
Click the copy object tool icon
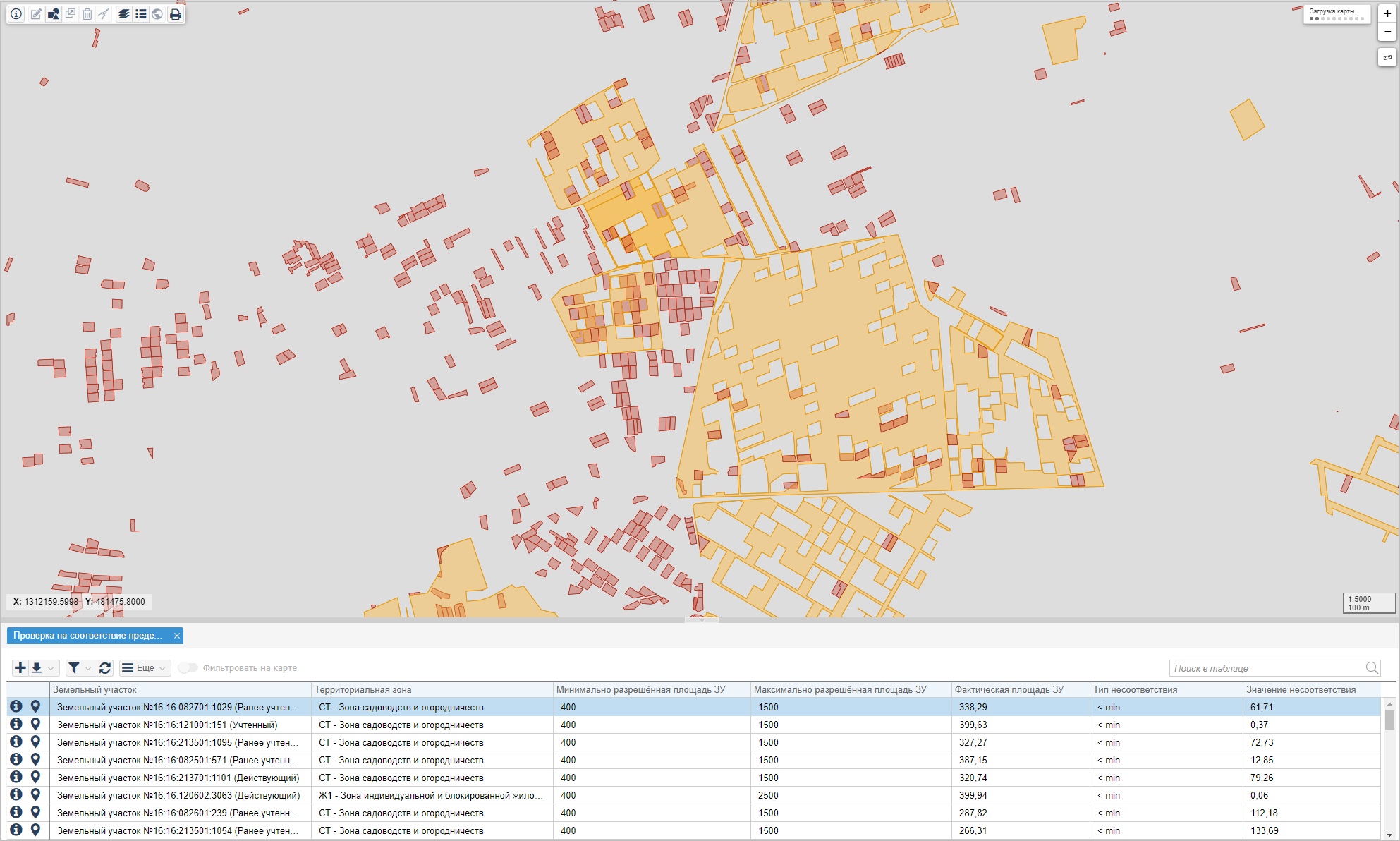click(71, 13)
